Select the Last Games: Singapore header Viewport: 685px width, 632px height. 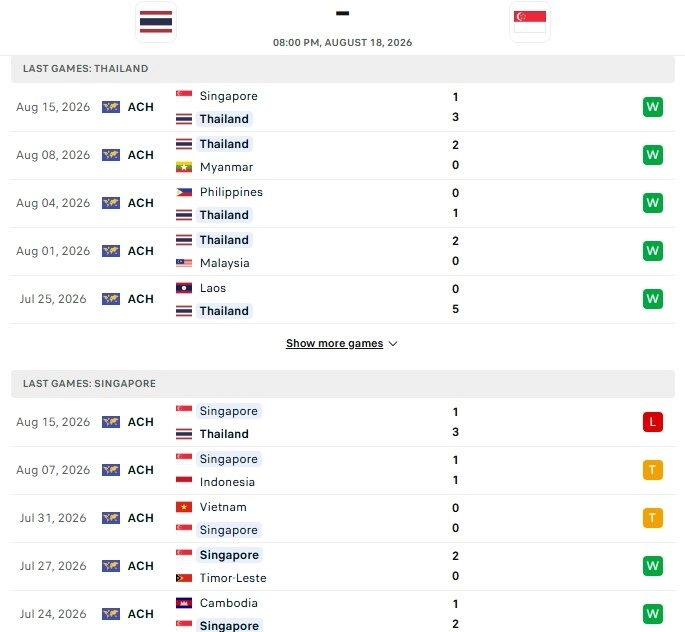click(x=343, y=384)
